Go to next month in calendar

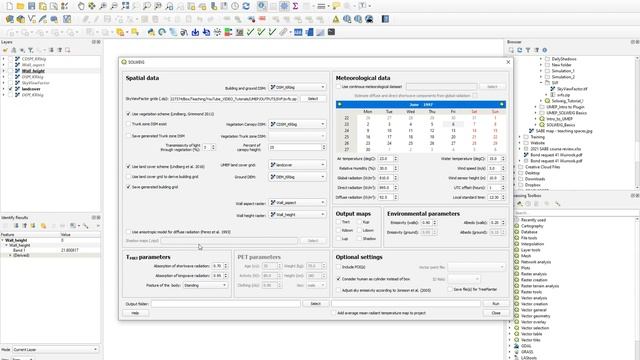(502, 104)
